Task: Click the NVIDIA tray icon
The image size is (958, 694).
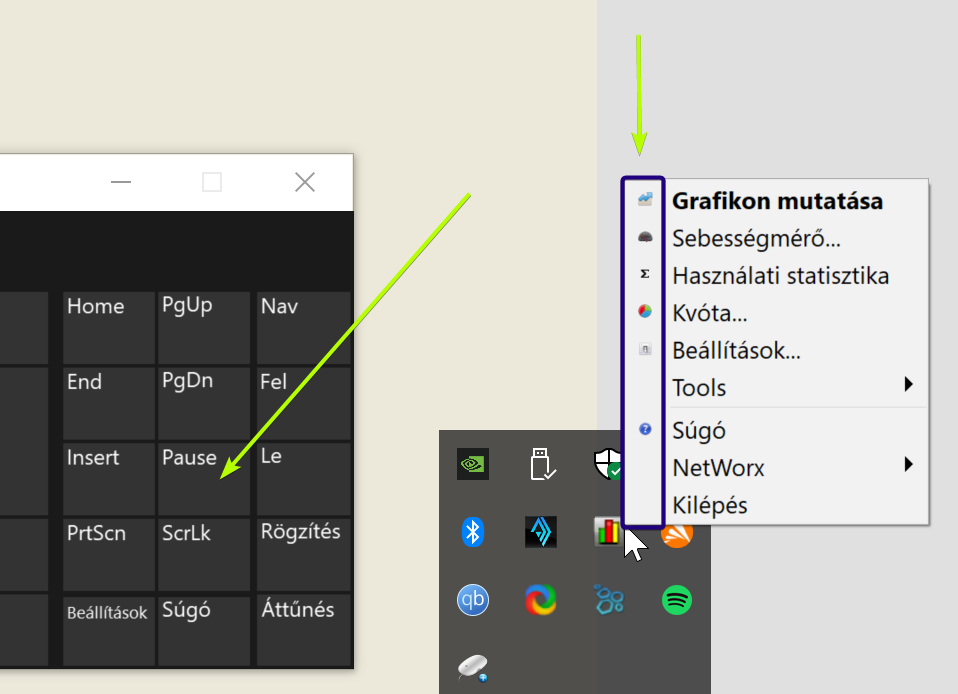Action: pos(473,465)
